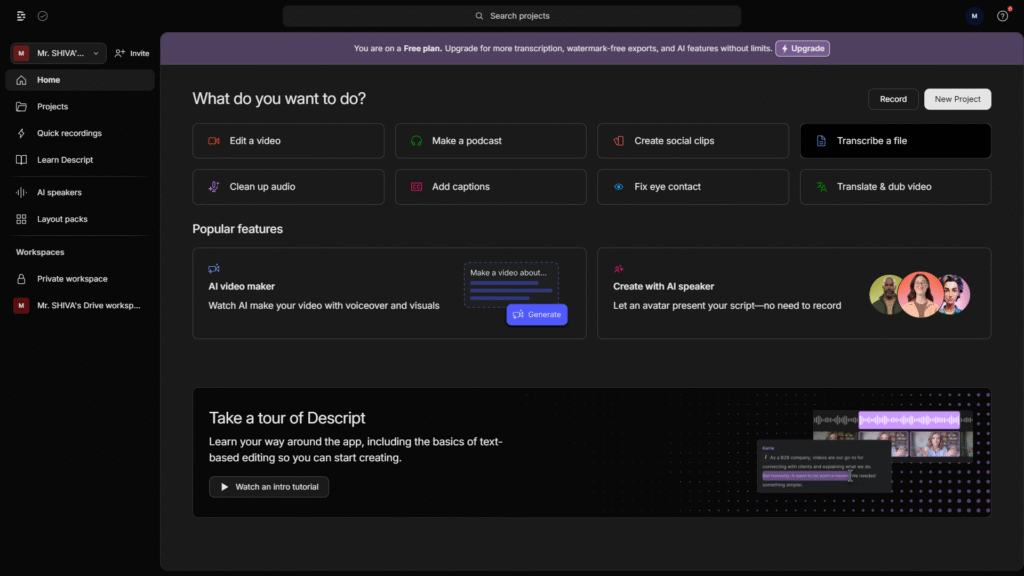Viewport: 1024px width, 576px height.
Task: Click the Mr. SHIVA's Drive workspace avatar icon
Action: pos(22,306)
